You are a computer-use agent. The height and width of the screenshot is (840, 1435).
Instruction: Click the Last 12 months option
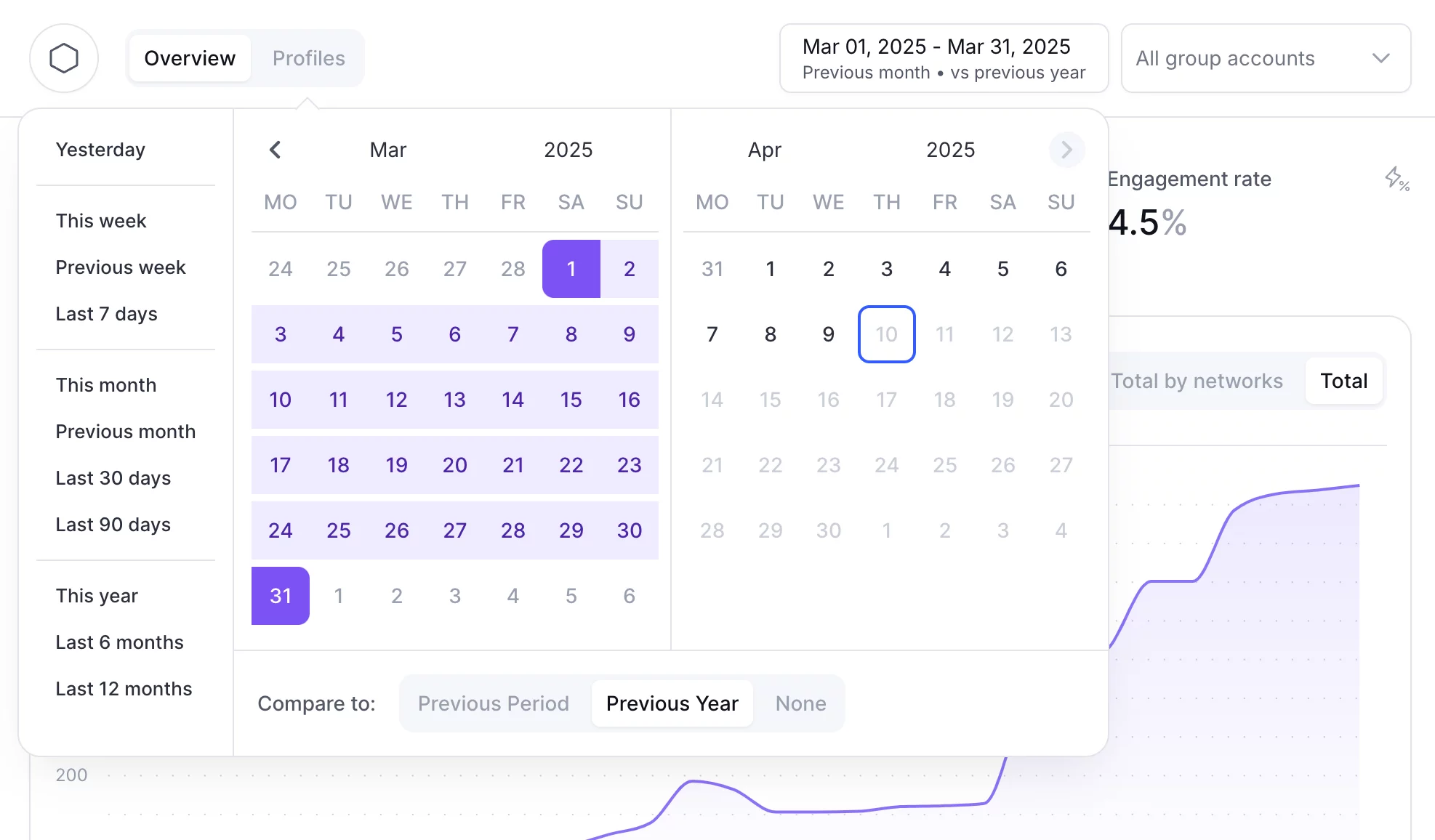pyautogui.click(x=124, y=688)
